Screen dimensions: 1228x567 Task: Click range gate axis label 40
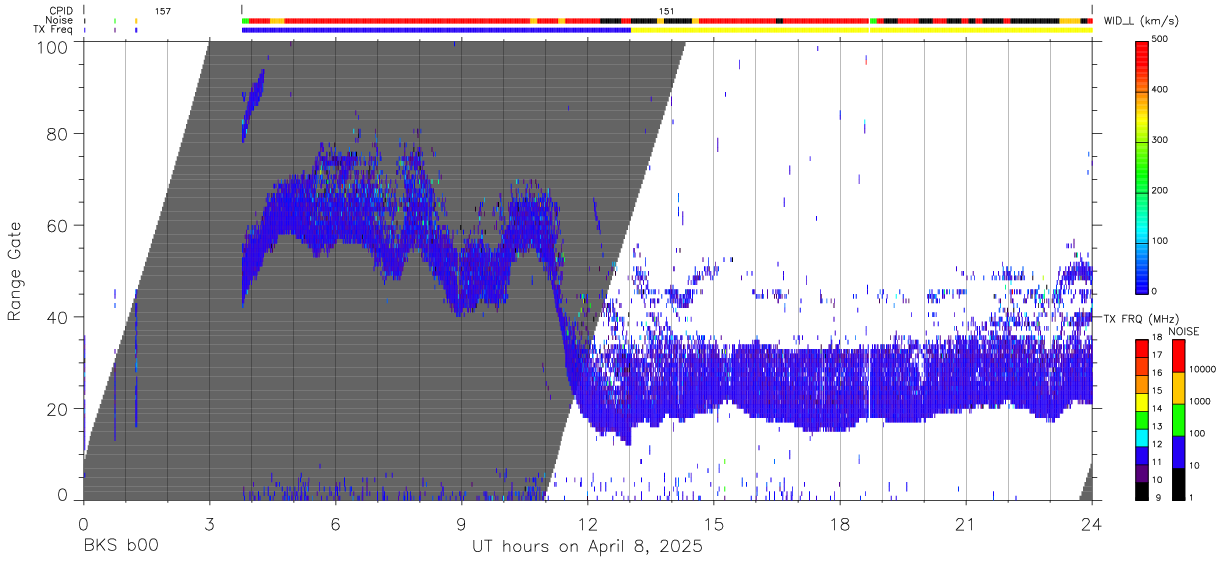coord(57,317)
